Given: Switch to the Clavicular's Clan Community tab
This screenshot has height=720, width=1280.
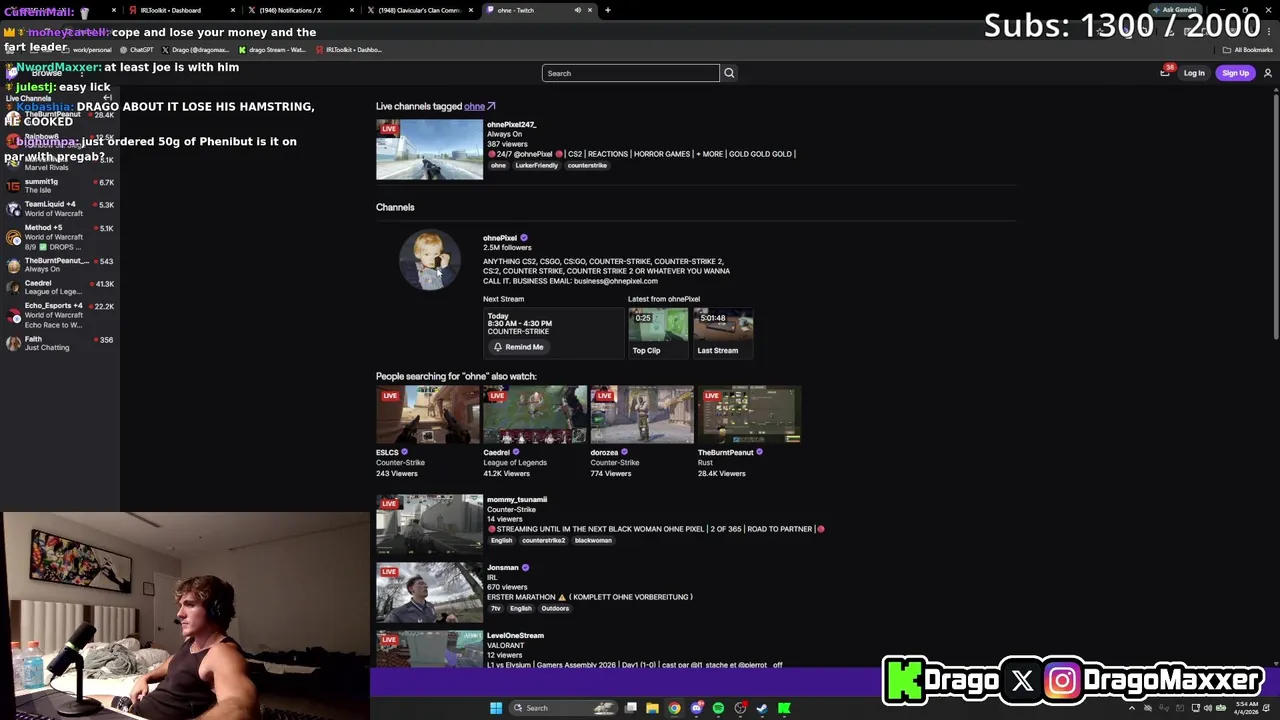Looking at the screenshot, I should pyautogui.click(x=418, y=10).
